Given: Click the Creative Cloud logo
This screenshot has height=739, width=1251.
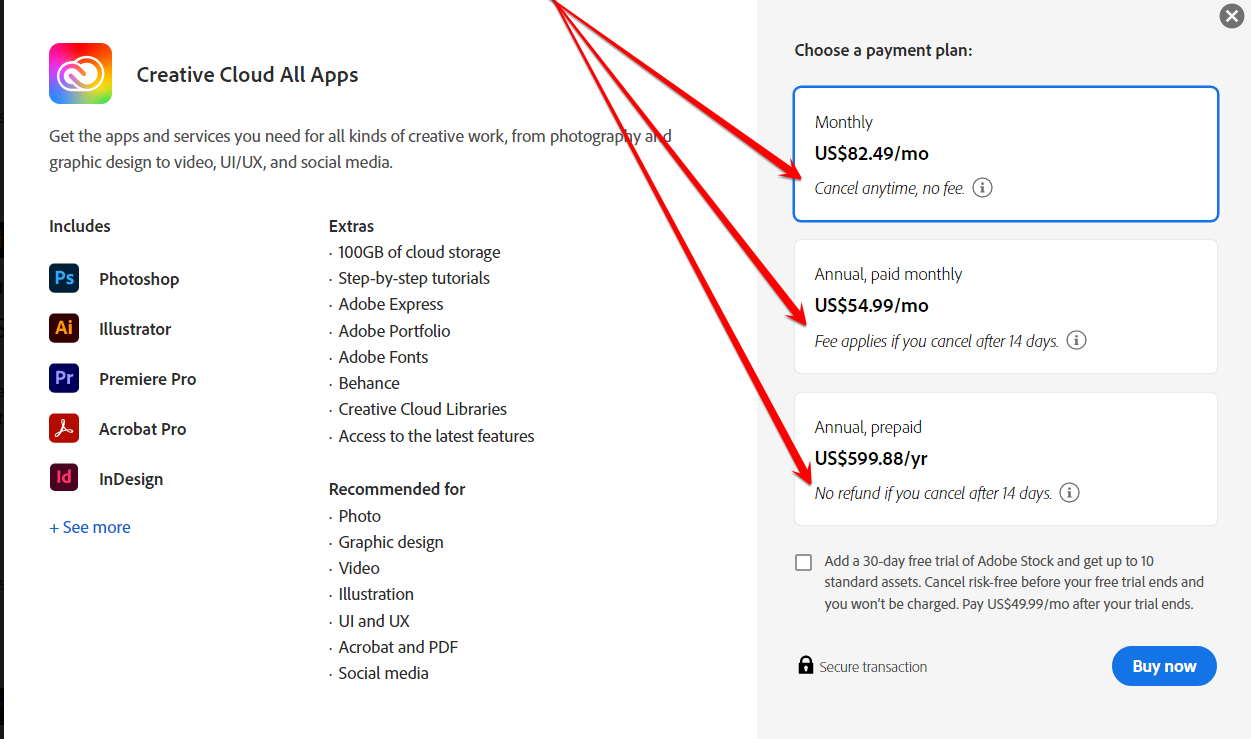Looking at the screenshot, I should pyautogui.click(x=80, y=73).
